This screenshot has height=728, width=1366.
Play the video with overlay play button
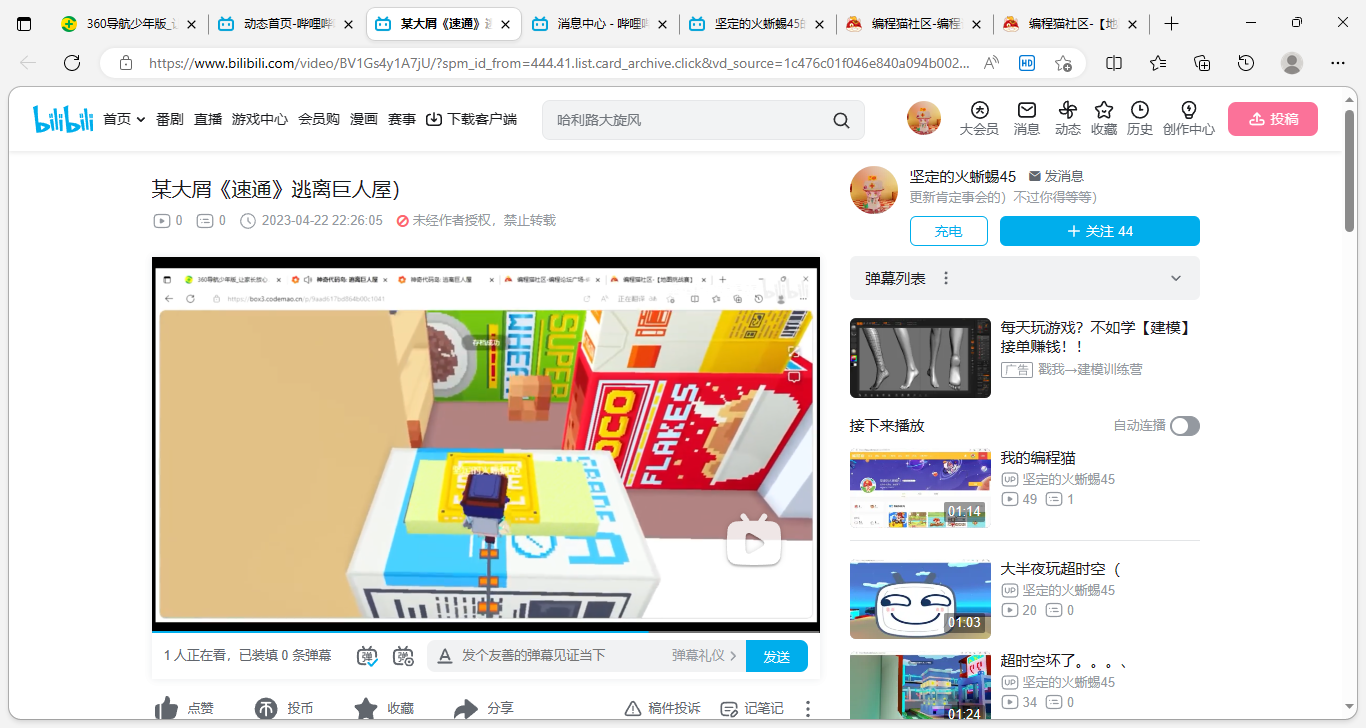pyautogui.click(x=753, y=541)
